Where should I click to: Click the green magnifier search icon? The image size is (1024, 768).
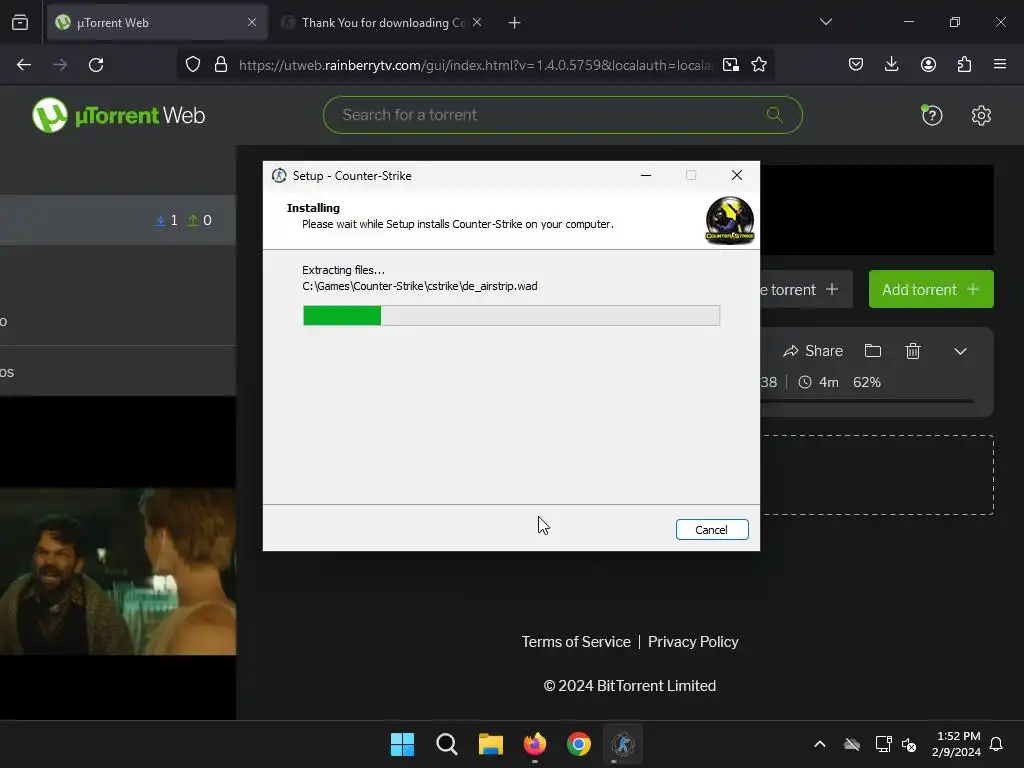coord(774,115)
